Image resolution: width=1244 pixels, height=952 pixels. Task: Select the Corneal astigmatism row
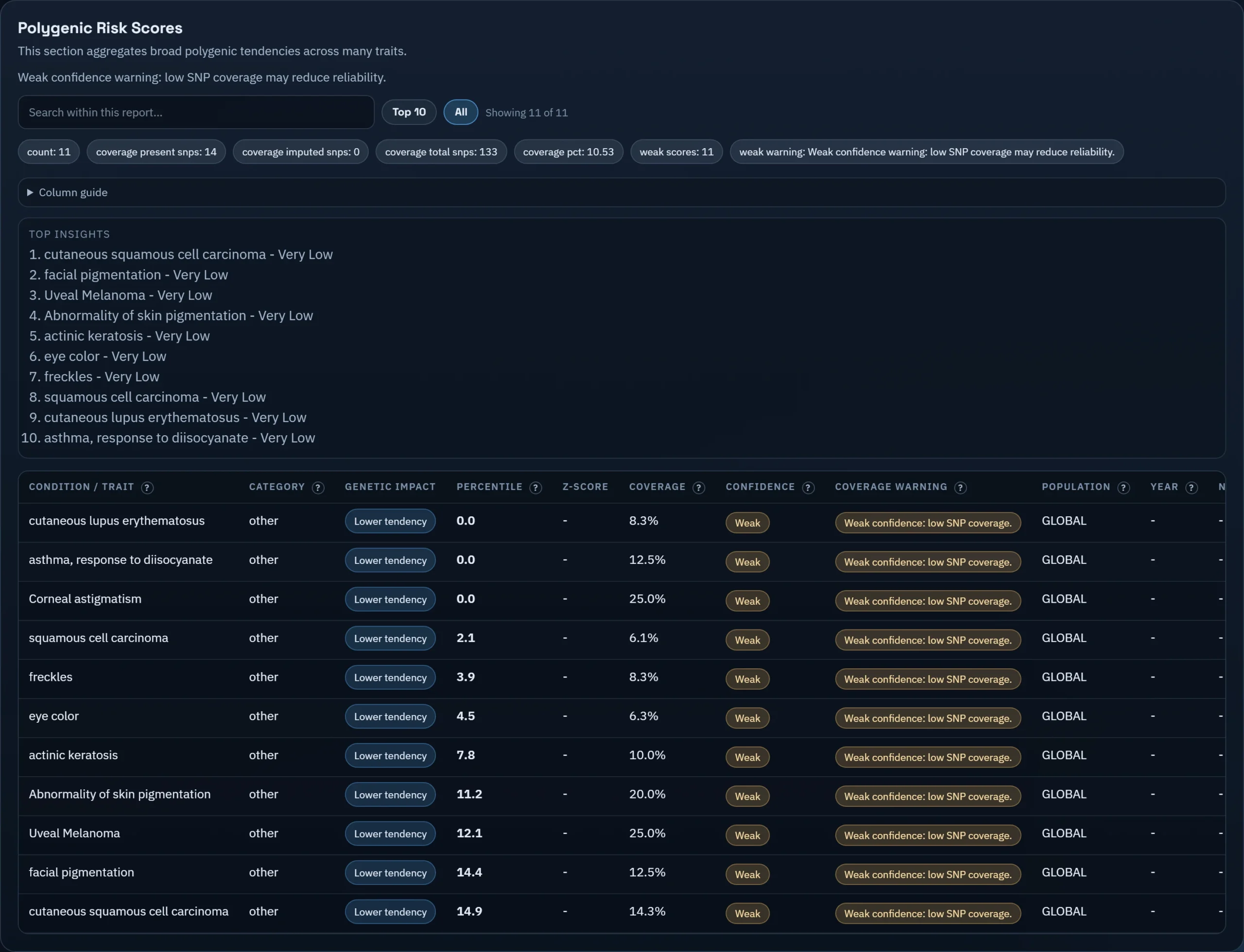point(85,599)
